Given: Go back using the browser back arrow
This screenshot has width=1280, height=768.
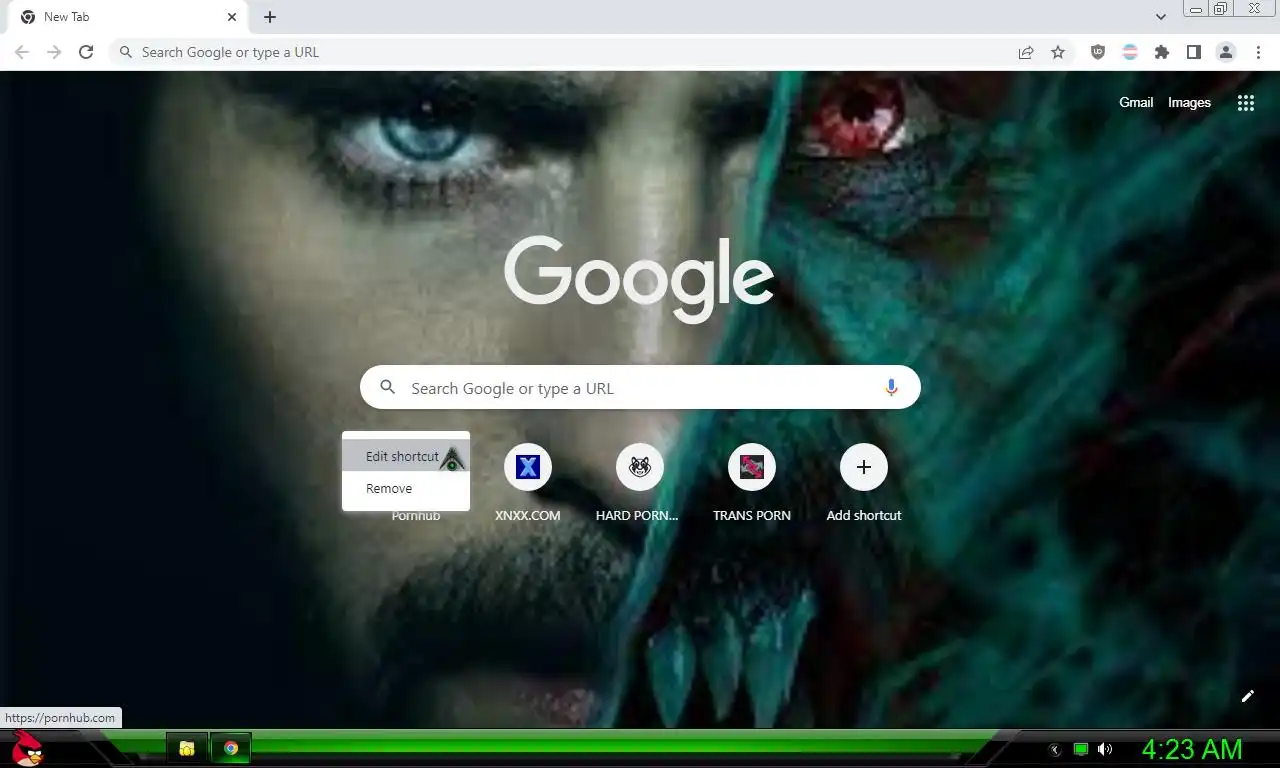Looking at the screenshot, I should [x=22, y=52].
